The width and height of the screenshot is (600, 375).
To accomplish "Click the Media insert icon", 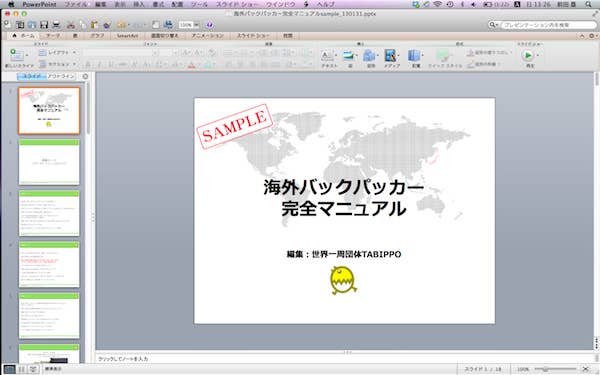I will point(390,56).
